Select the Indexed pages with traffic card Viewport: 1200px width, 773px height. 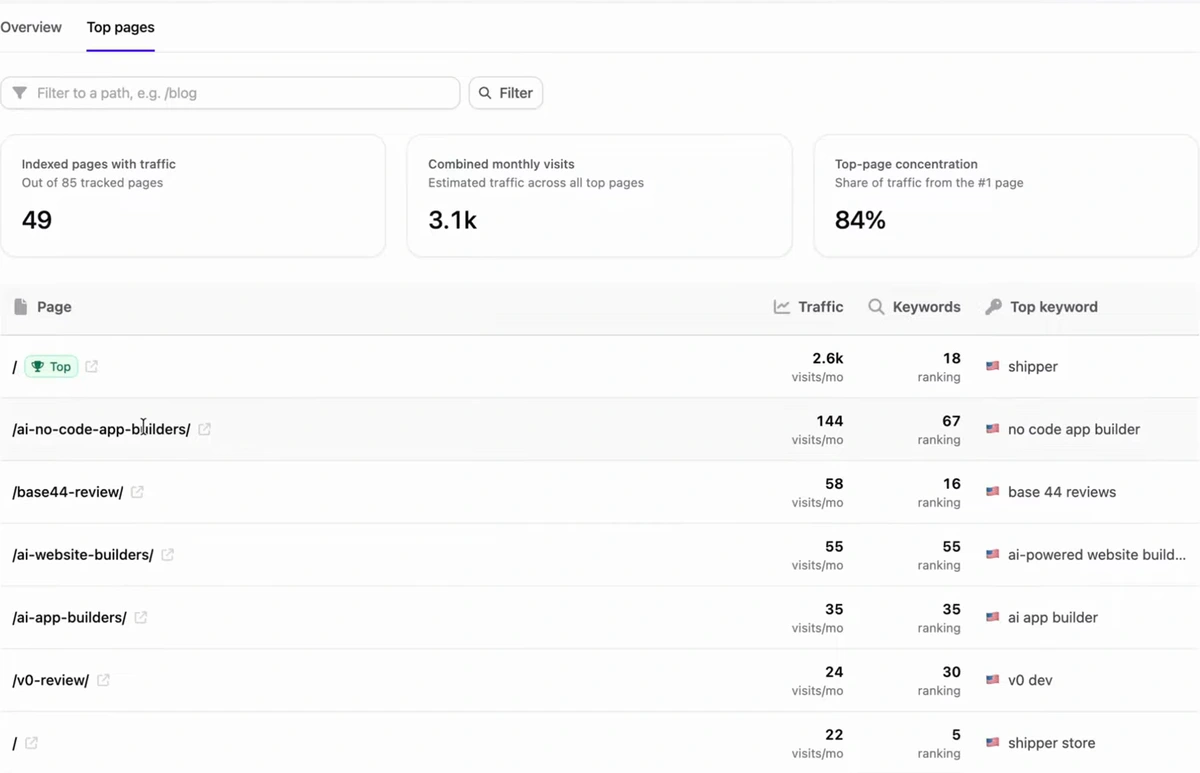[x=193, y=196]
